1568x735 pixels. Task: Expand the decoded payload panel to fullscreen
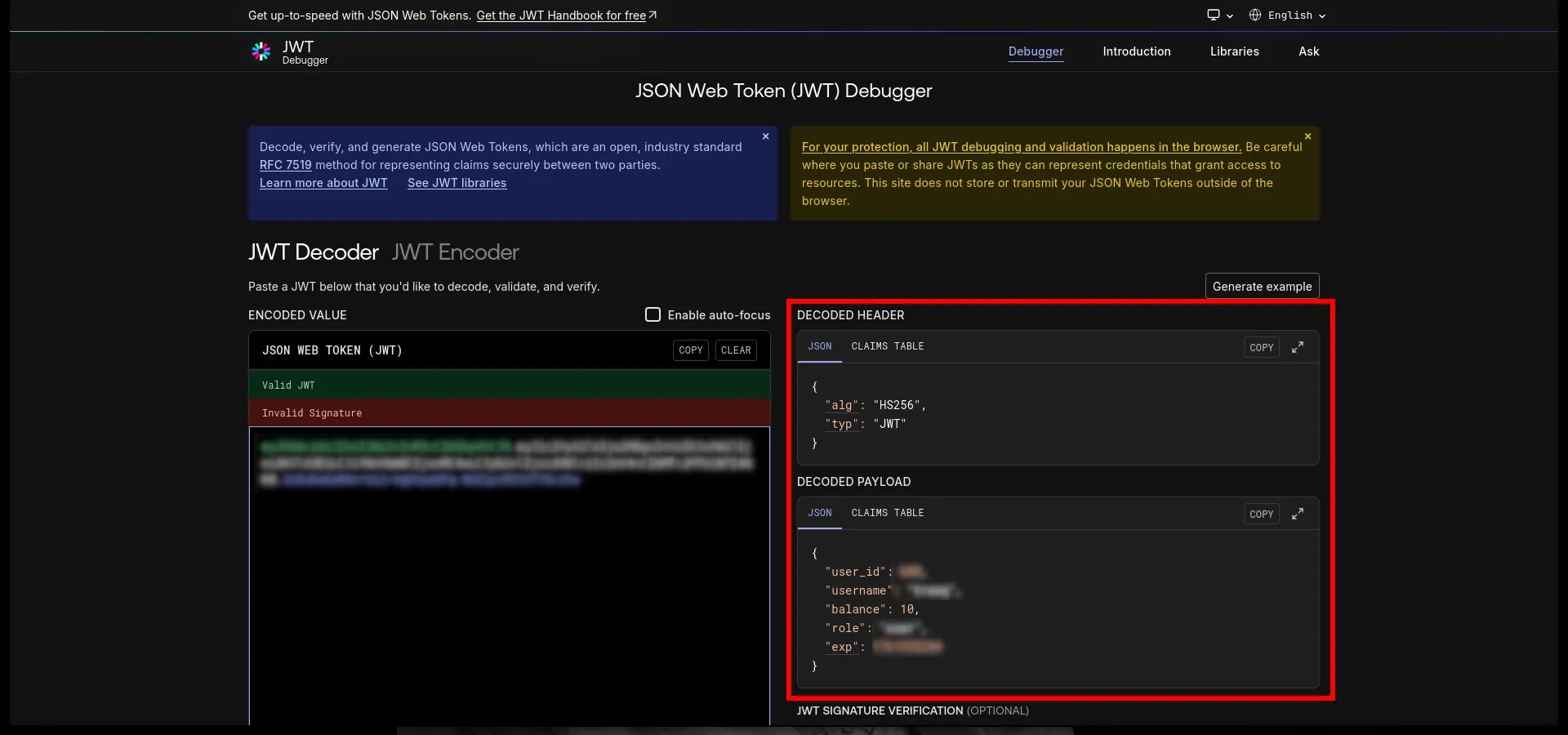click(x=1297, y=514)
